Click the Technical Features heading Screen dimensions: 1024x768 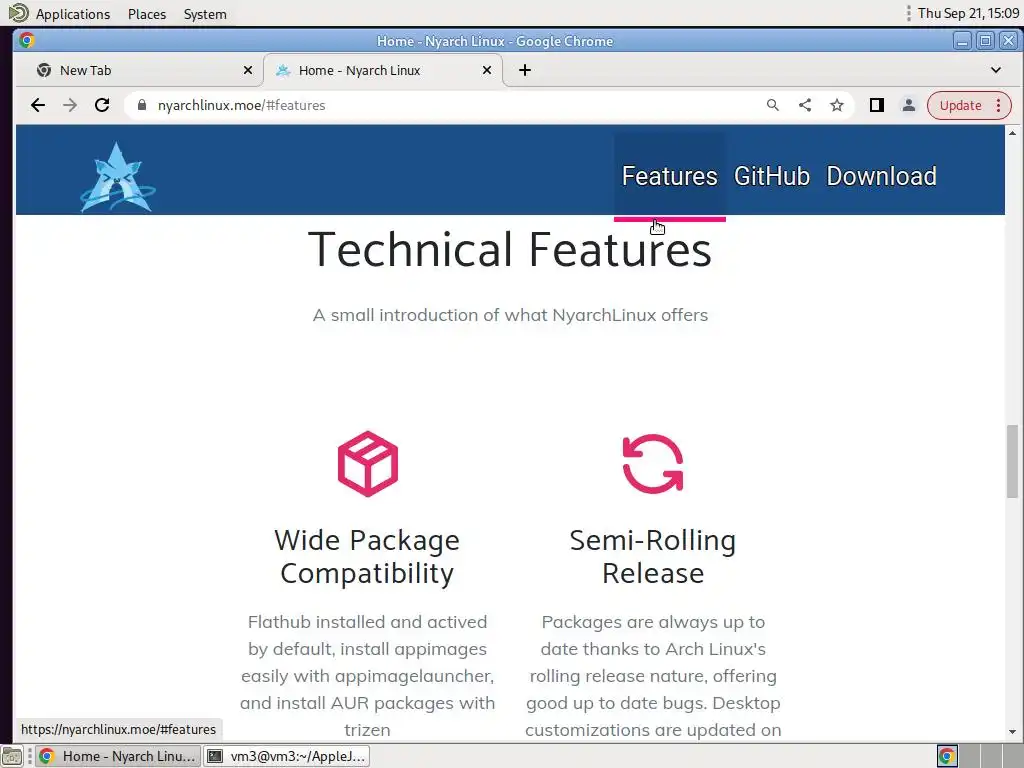pyautogui.click(x=509, y=249)
